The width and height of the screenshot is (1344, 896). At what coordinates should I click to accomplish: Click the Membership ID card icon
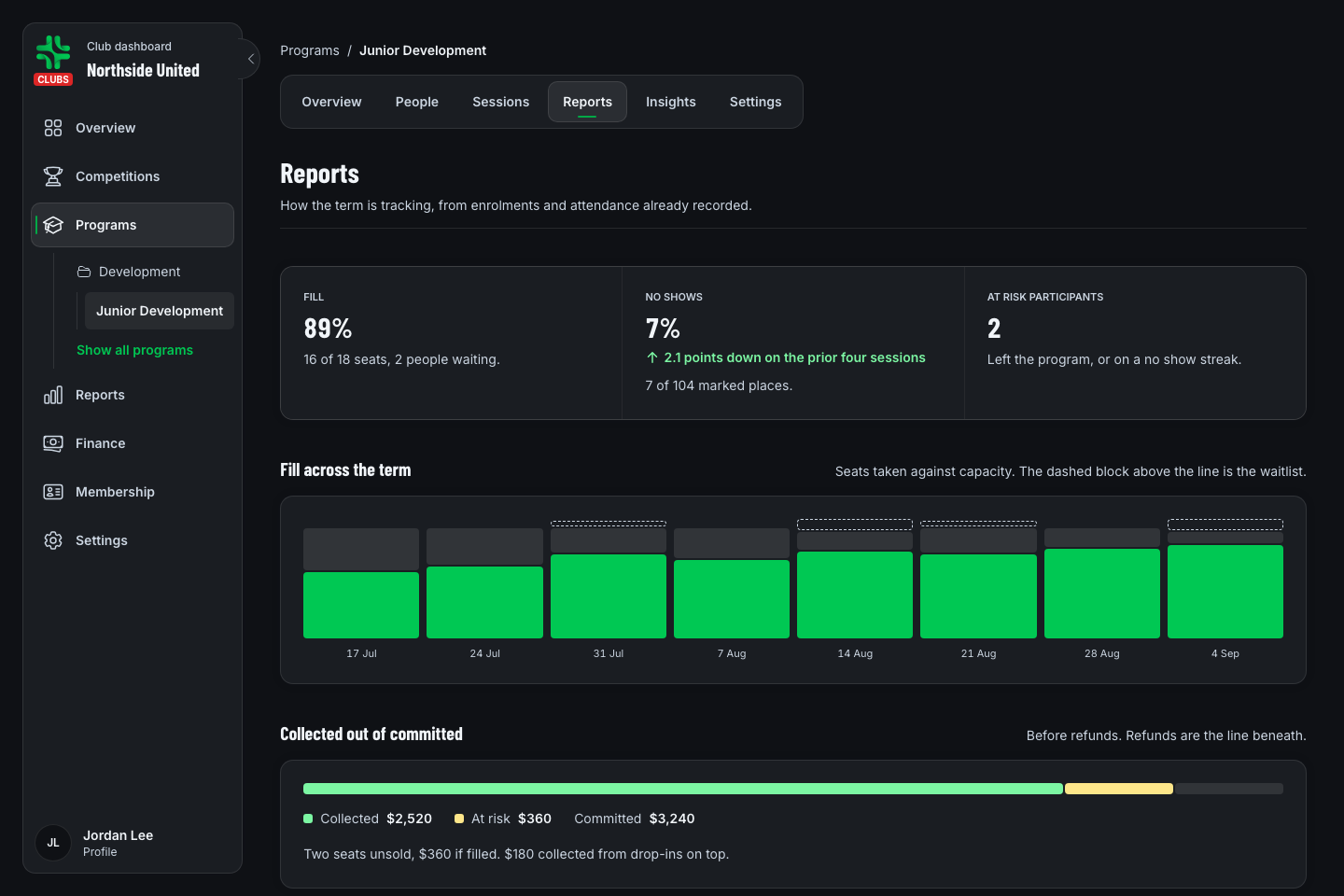point(53,492)
